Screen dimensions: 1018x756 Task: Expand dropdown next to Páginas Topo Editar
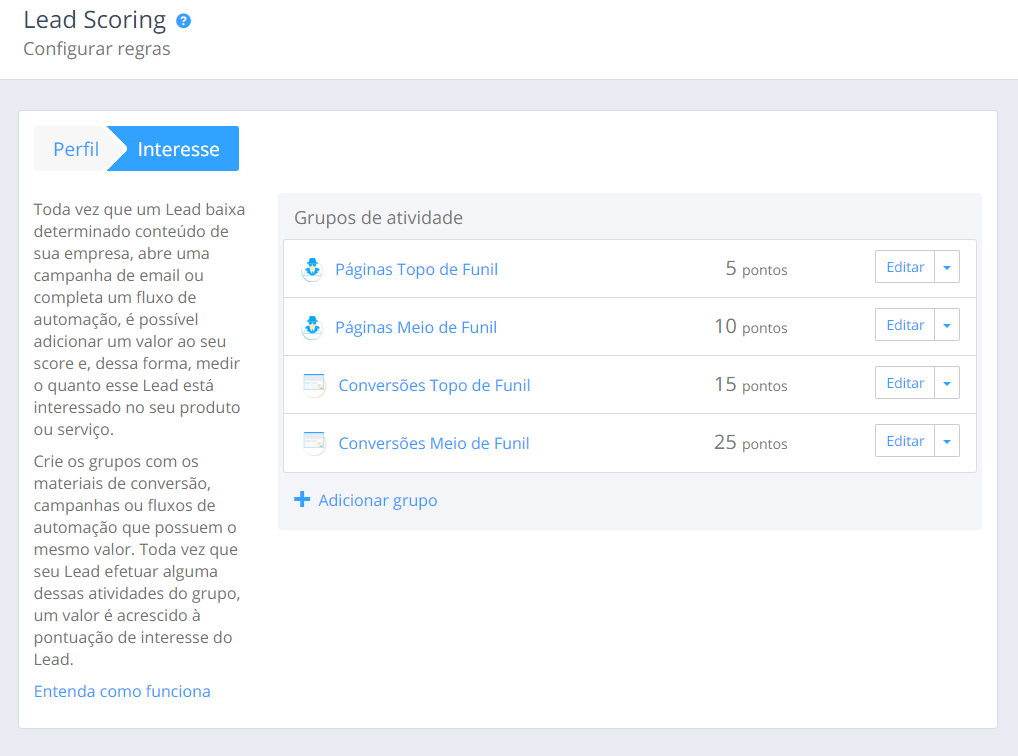(x=947, y=267)
